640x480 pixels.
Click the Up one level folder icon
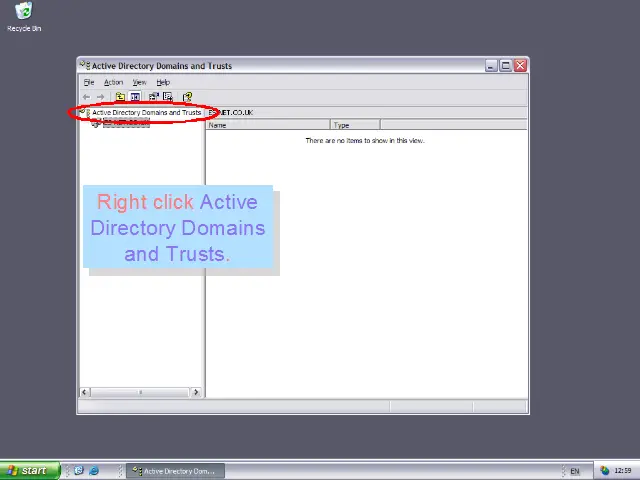point(120,97)
